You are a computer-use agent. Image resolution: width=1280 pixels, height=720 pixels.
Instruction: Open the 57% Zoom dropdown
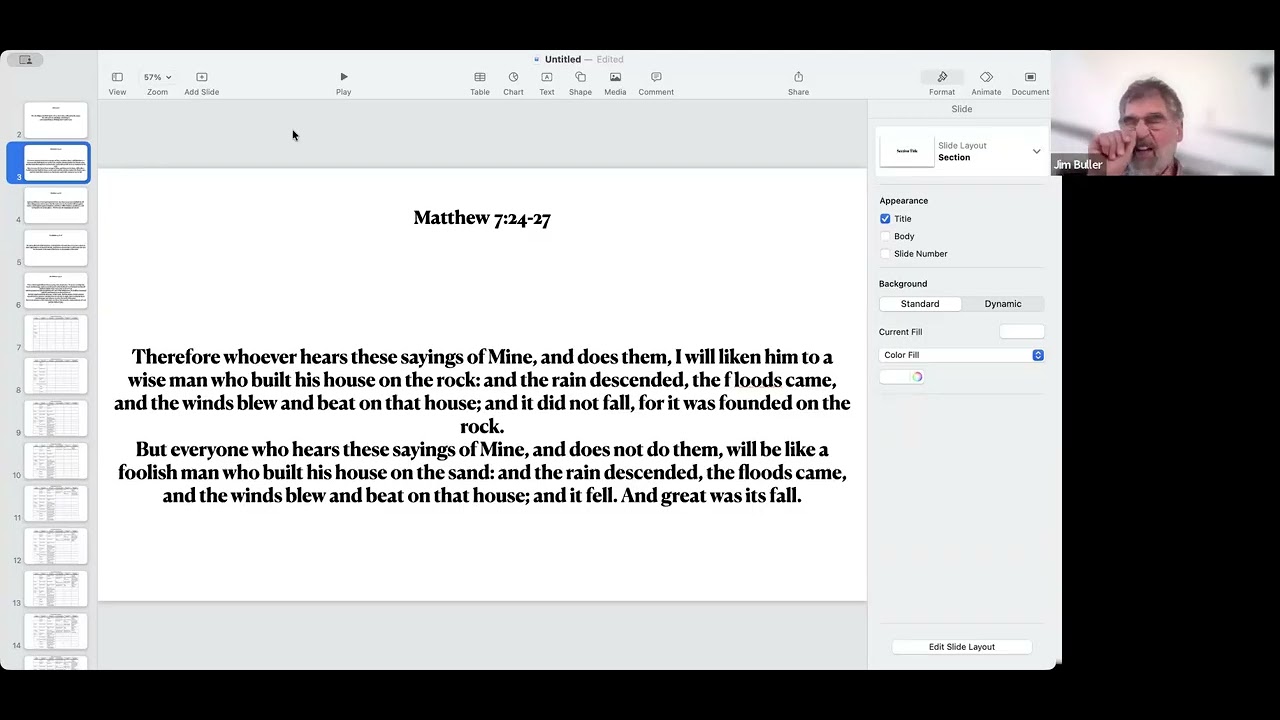(157, 77)
